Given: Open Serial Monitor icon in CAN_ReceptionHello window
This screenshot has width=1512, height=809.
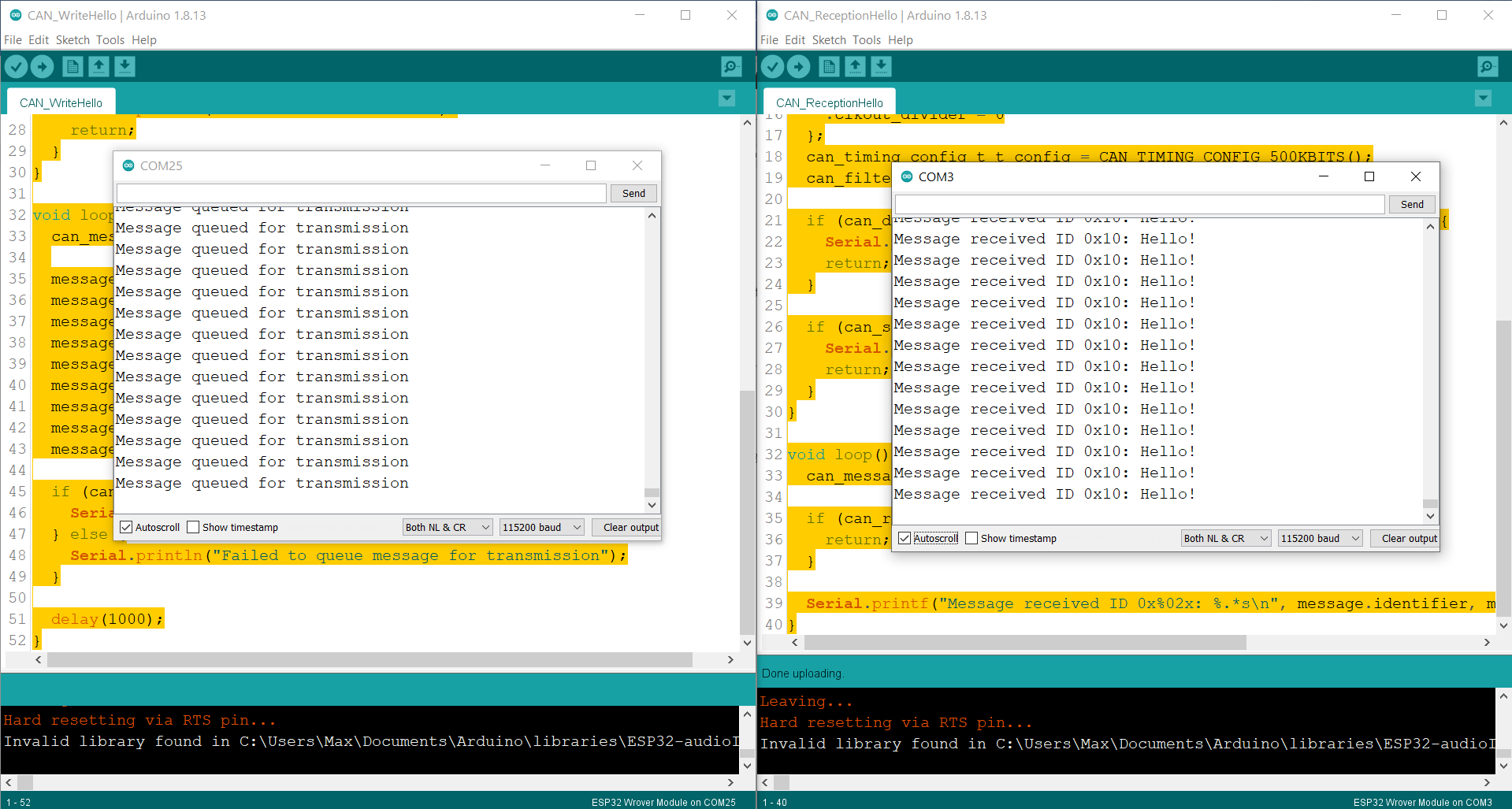Looking at the screenshot, I should pos(1488,67).
